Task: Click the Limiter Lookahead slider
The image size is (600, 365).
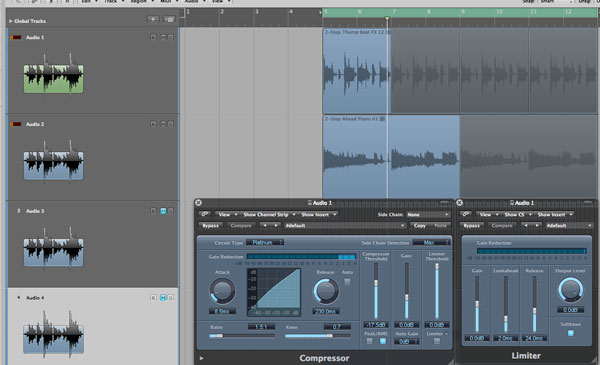Action: (x=505, y=304)
